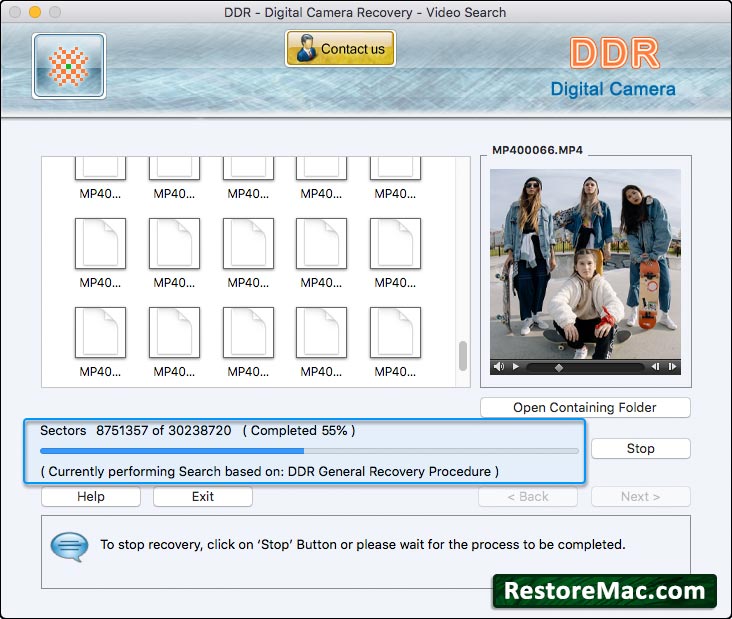Screen dimensions: 732x619
Task: Click the greyed-out Back button
Action: tap(528, 497)
